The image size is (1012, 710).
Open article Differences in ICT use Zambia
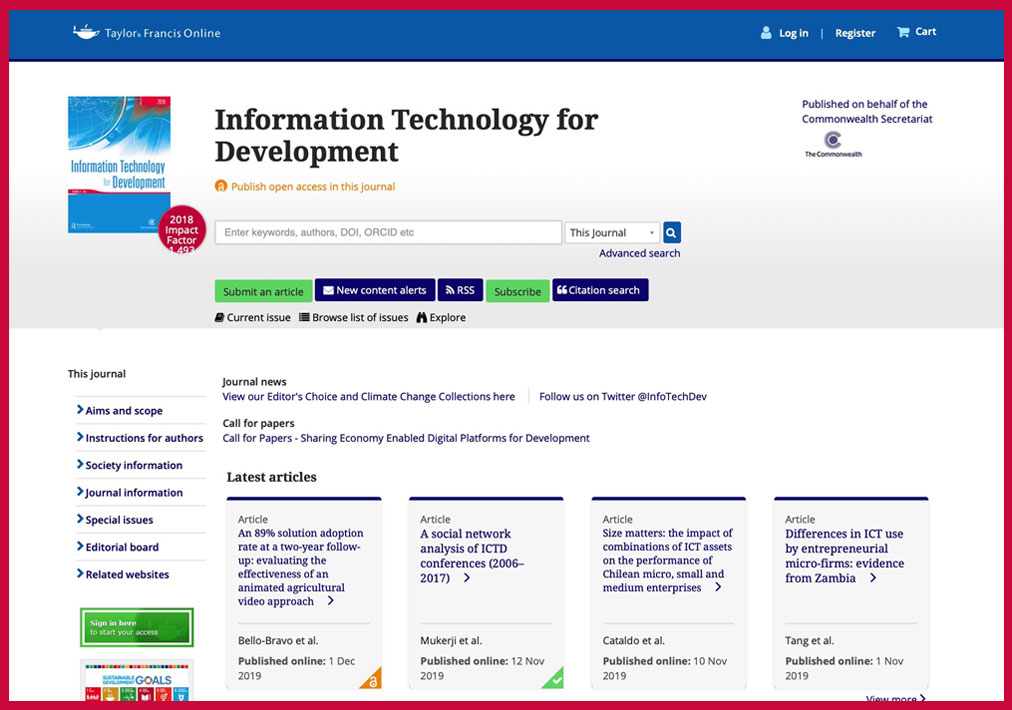pos(844,556)
